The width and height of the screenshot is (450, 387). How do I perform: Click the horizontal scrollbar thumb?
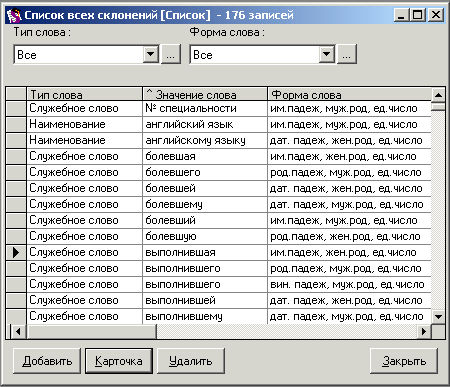point(92,332)
